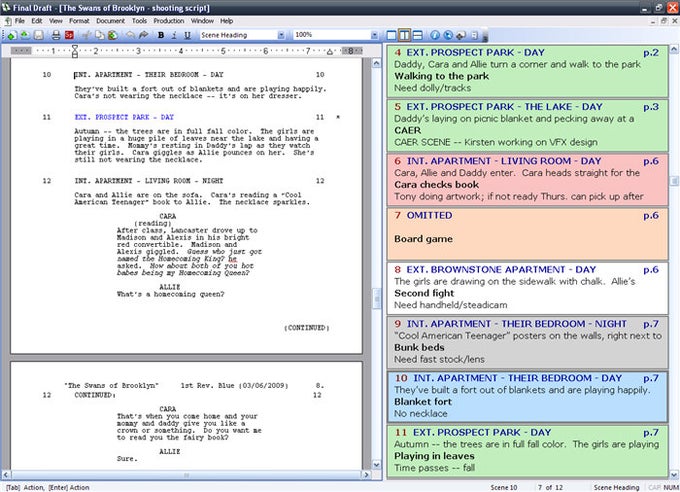Open the Format menu
This screenshot has width=680, height=492.
tap(79, 21)
